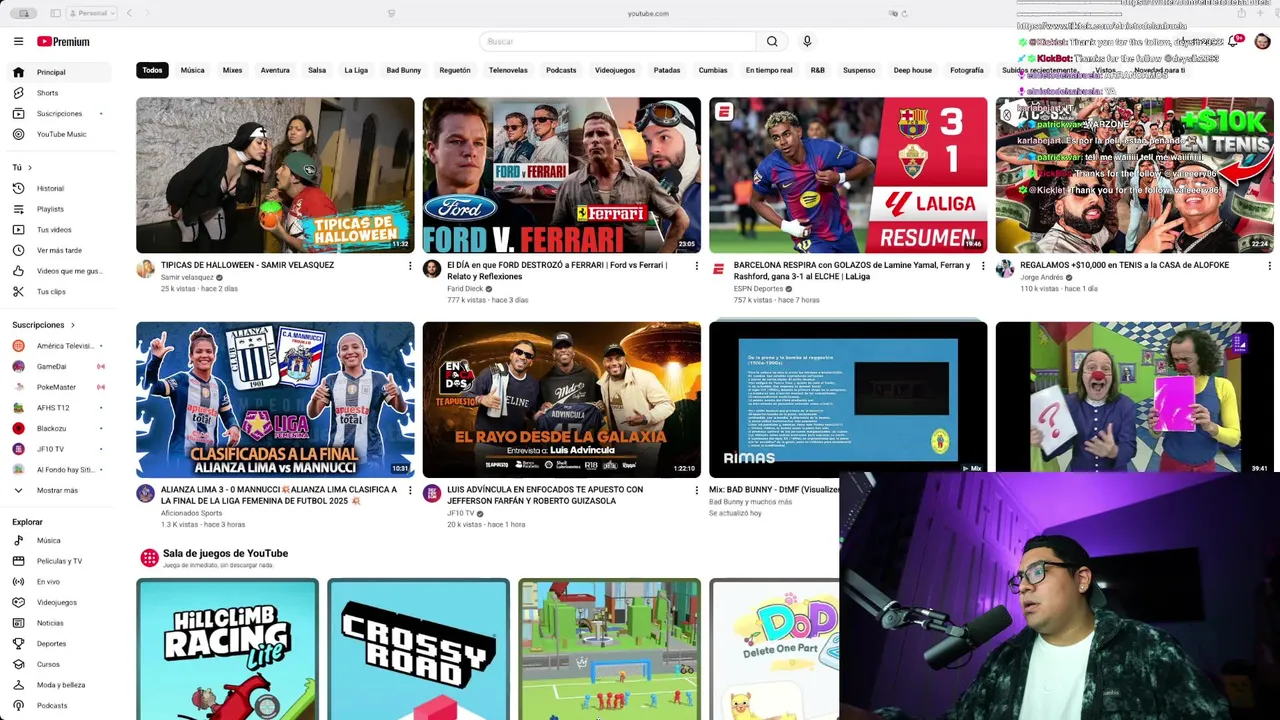Open the Cursos explore category
The image size is (1280, 720).
pos(60,664)
